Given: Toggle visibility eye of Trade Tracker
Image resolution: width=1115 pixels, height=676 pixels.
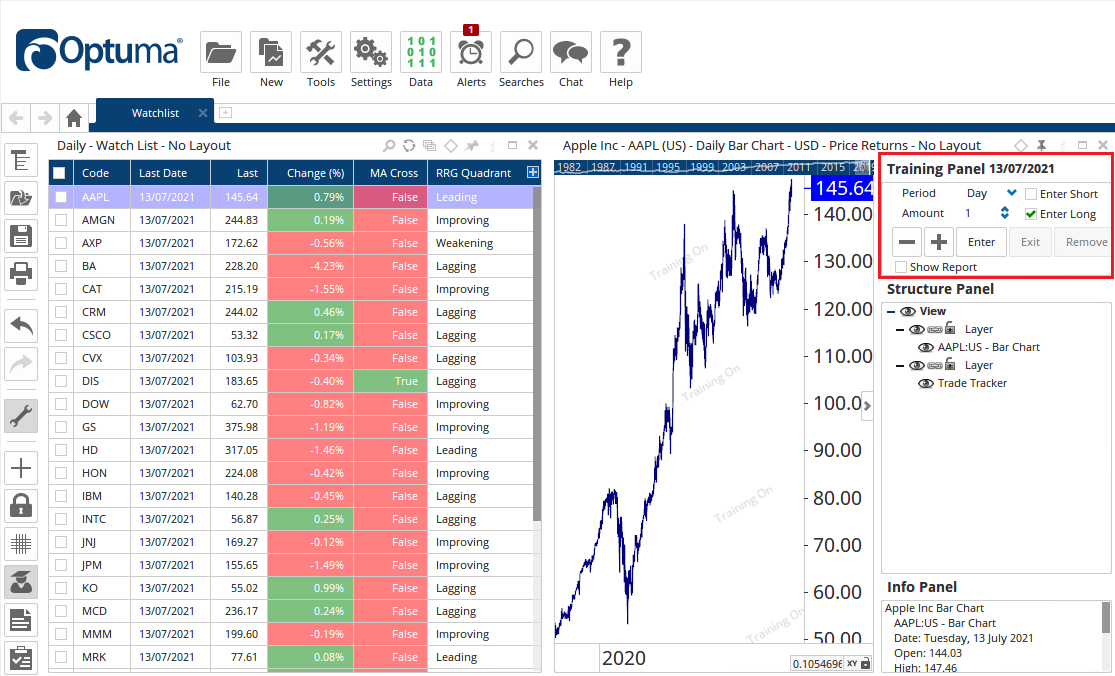Looking at the screenshot, I should (926, 384).
